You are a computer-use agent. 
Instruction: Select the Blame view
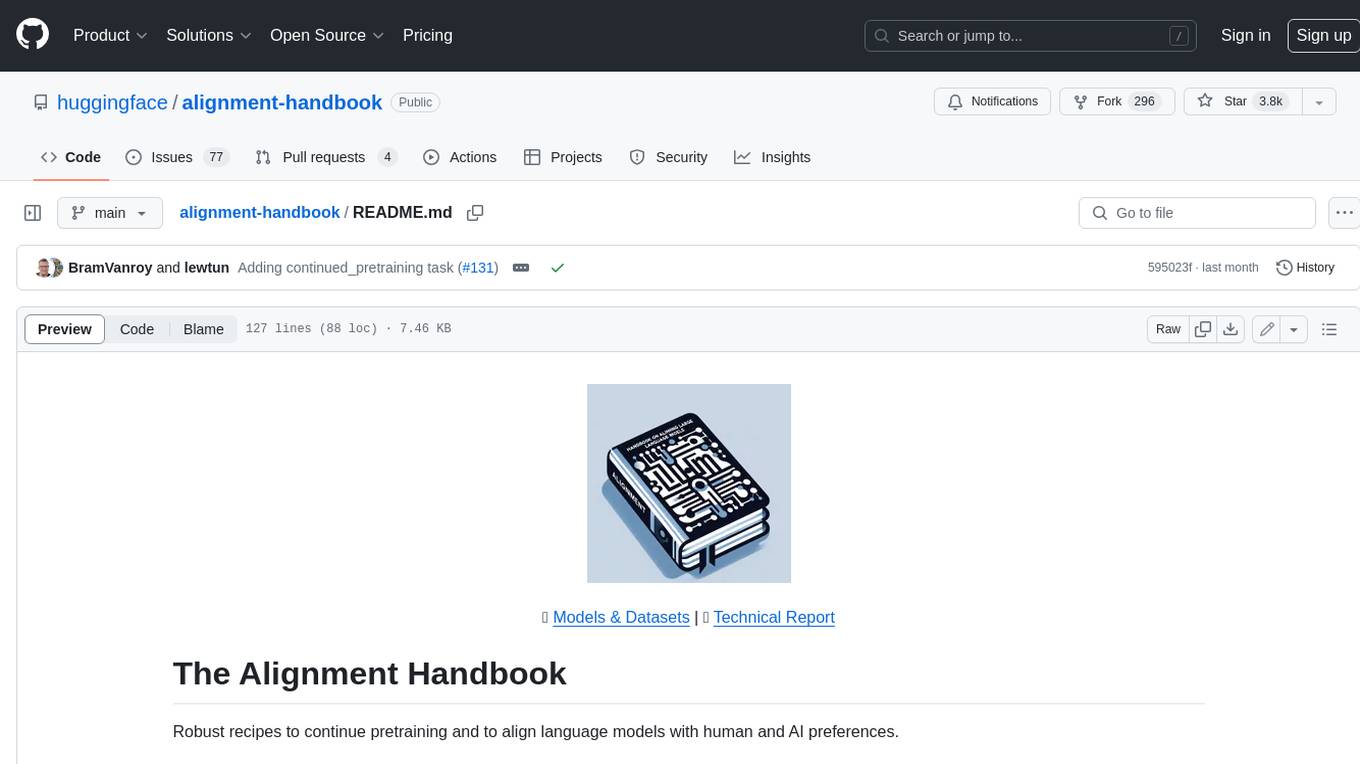(x=204, y=329)
